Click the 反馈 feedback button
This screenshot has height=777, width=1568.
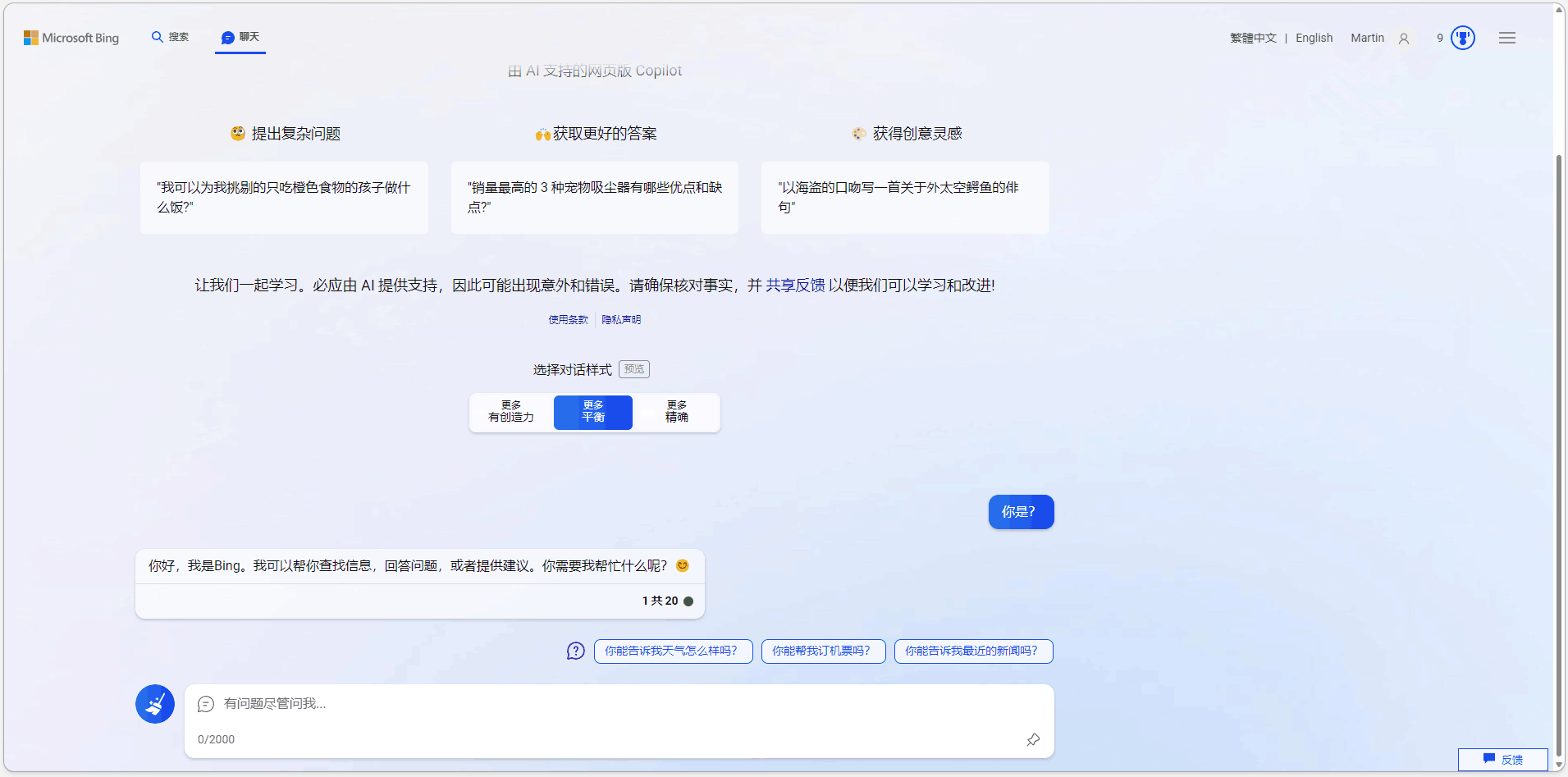coord(1502,760)
